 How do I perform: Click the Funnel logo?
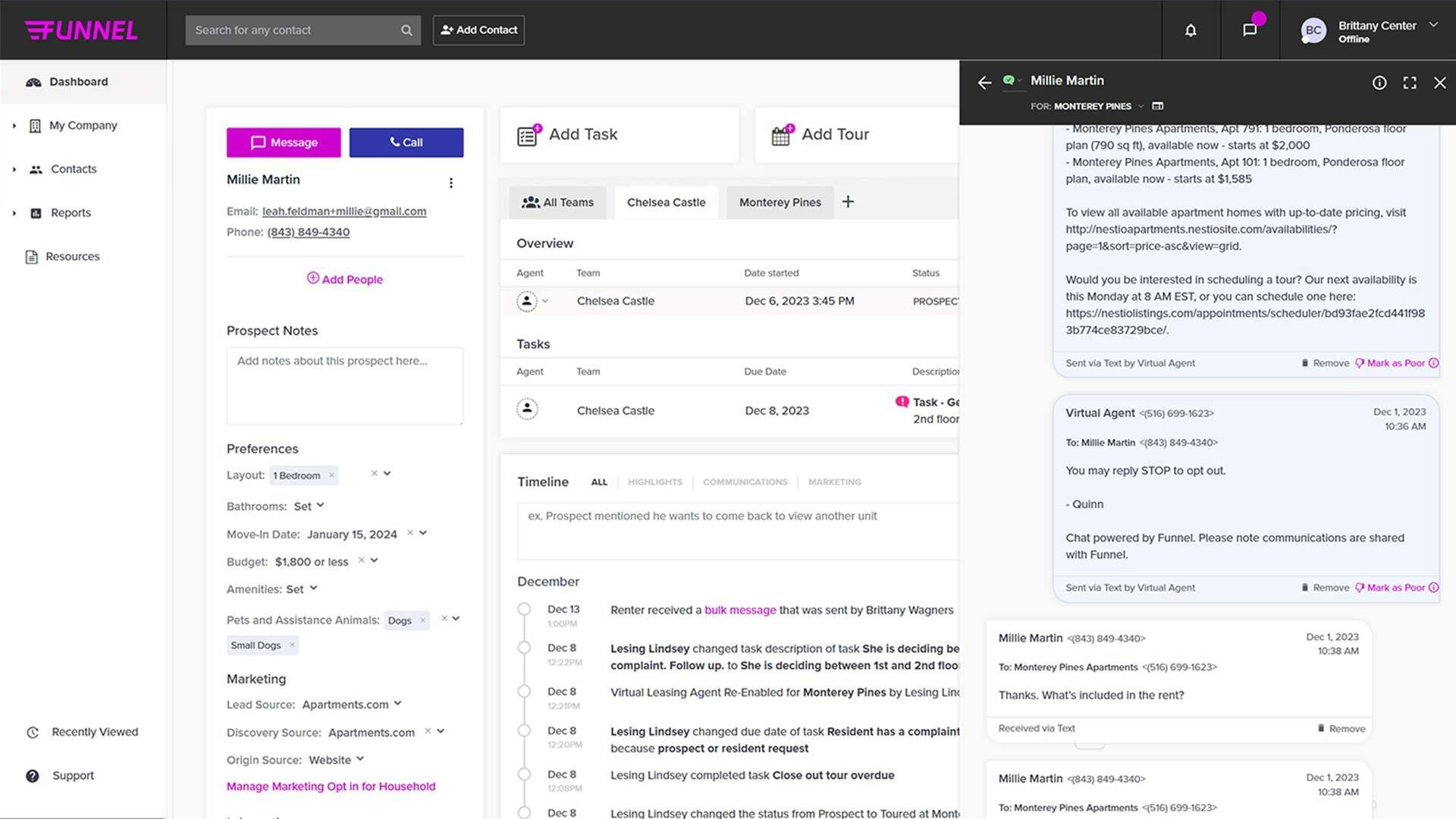[x=82, y=30]
